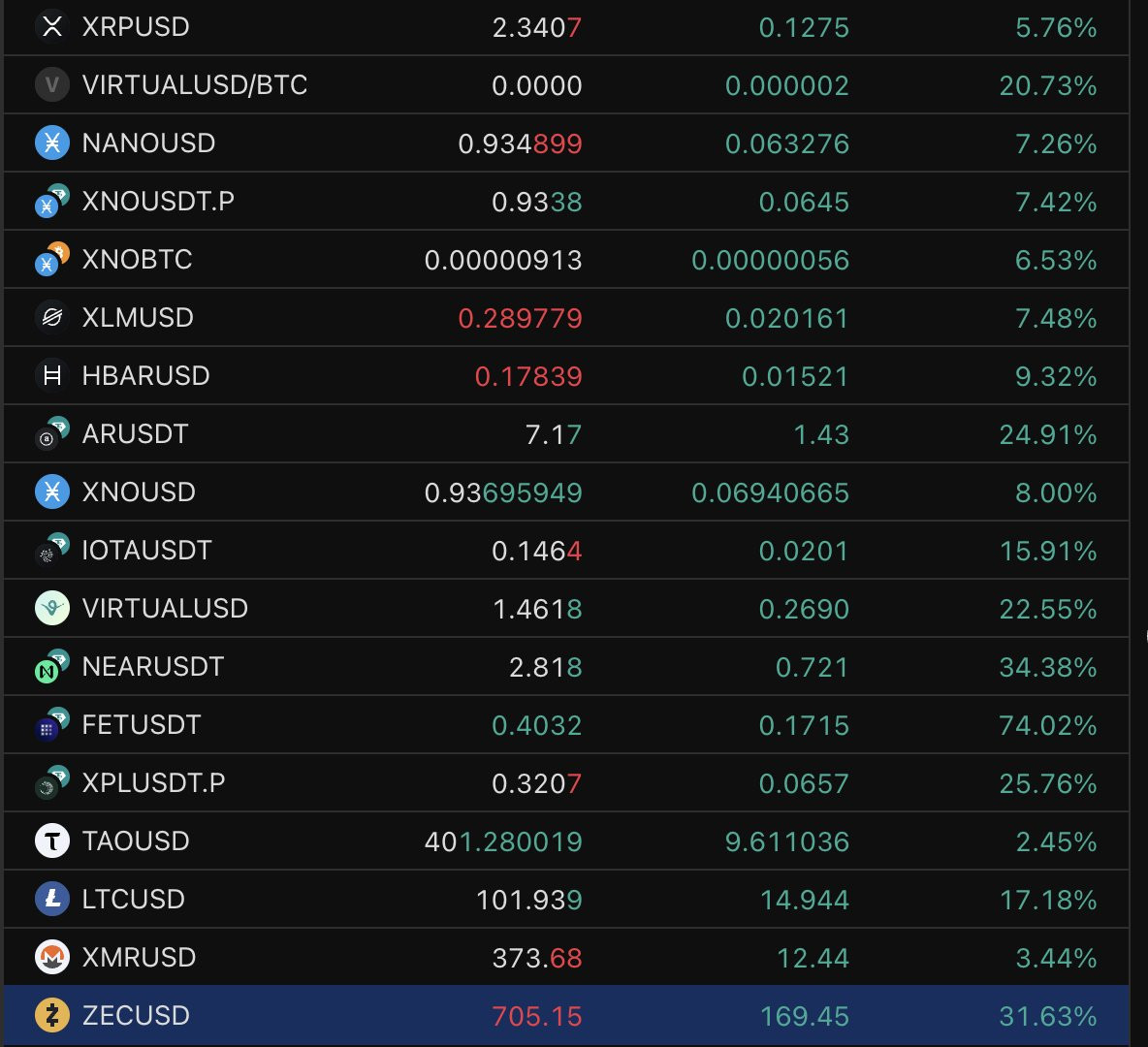Click the XMRUSD Monero icon
The width and height of the screenshot is (1148, 1047).
pos(52,957)
